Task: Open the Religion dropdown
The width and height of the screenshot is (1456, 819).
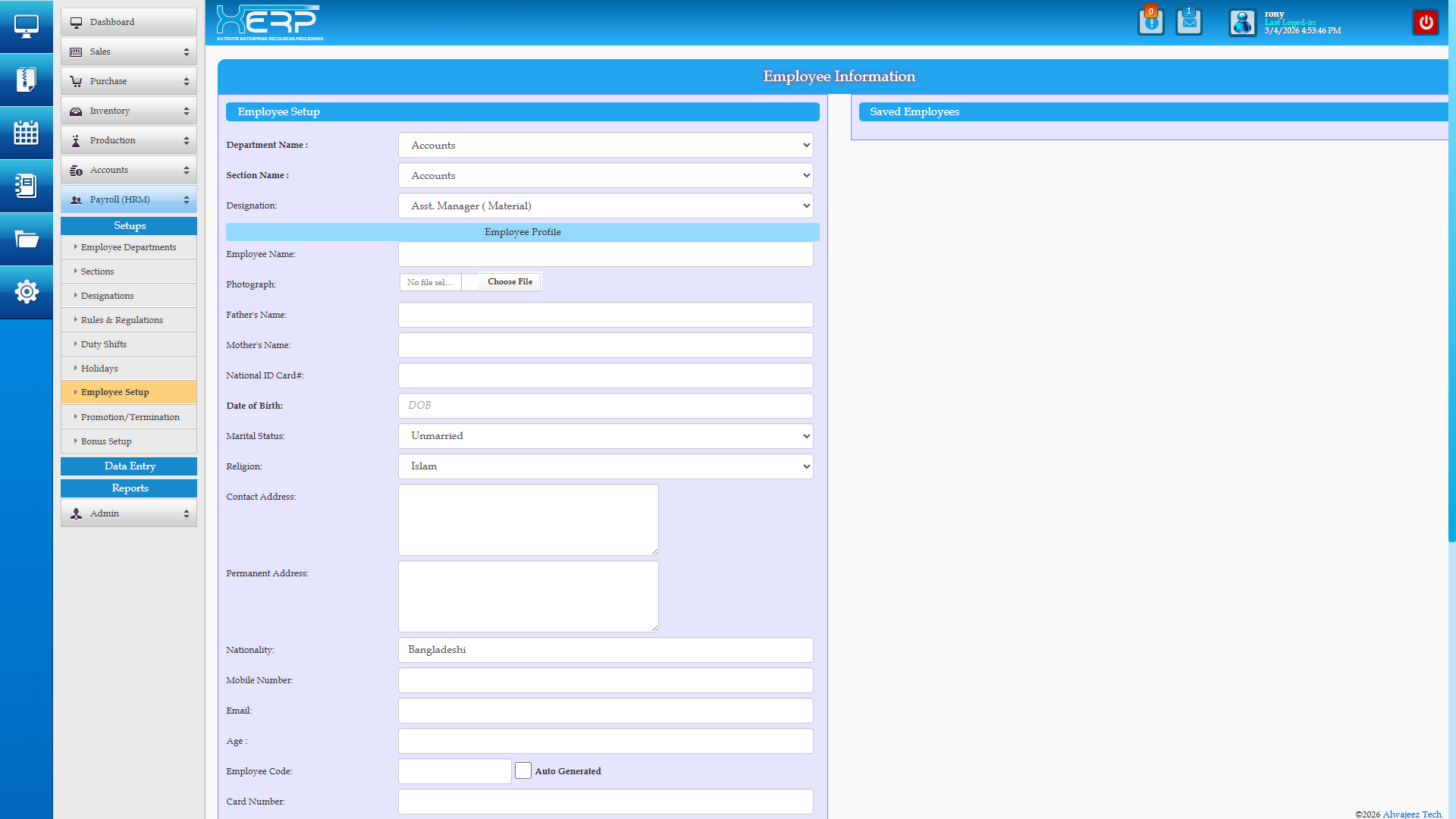Action: tap(605, 466)
